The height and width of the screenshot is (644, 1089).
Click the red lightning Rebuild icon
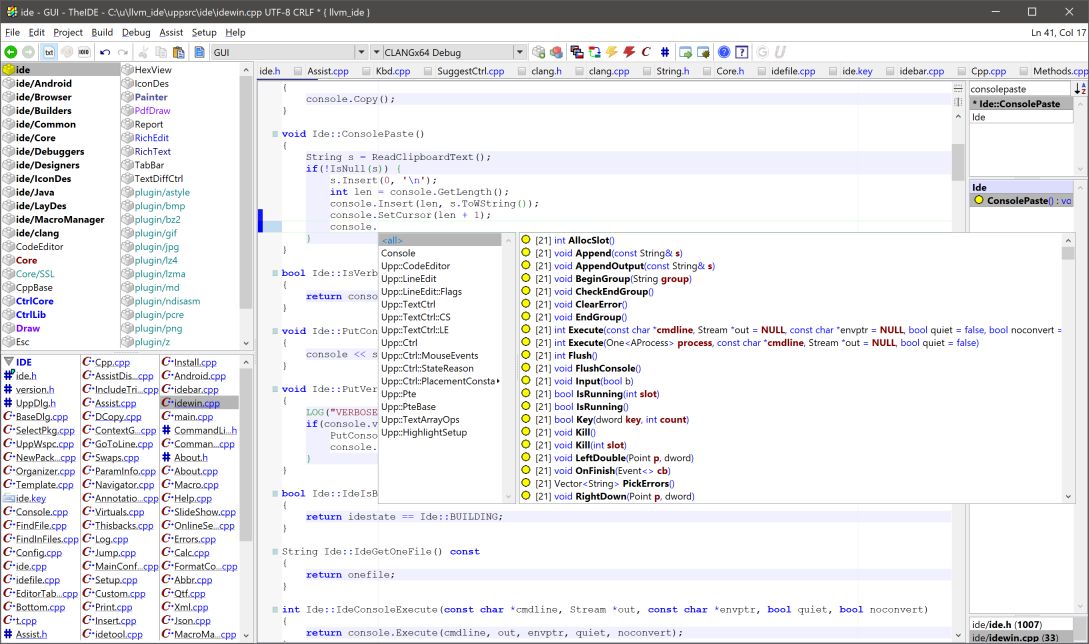tap(629, 52)
